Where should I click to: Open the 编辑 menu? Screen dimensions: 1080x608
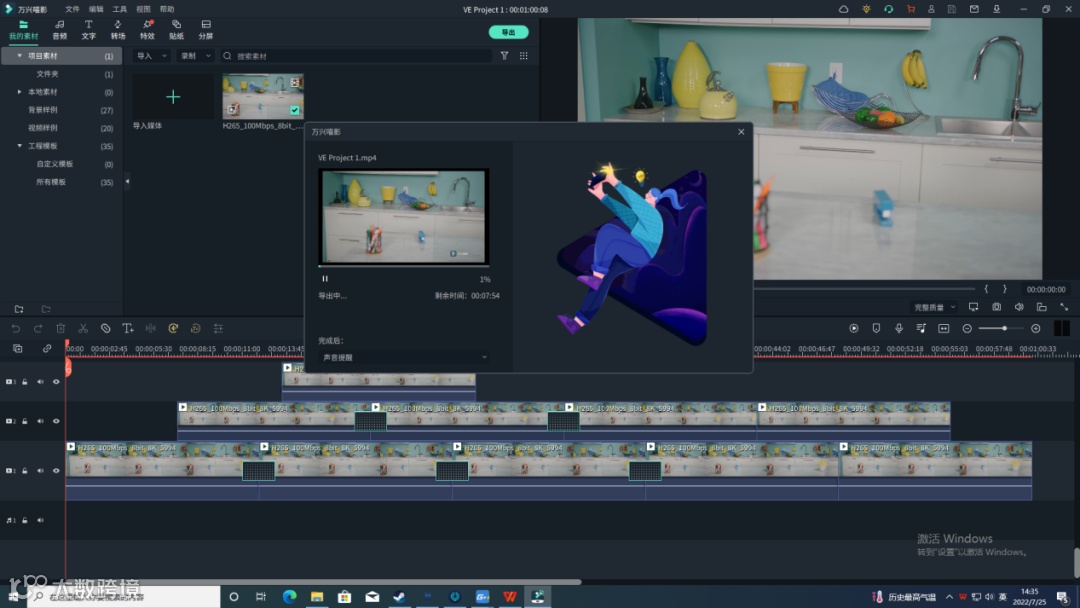96,9
